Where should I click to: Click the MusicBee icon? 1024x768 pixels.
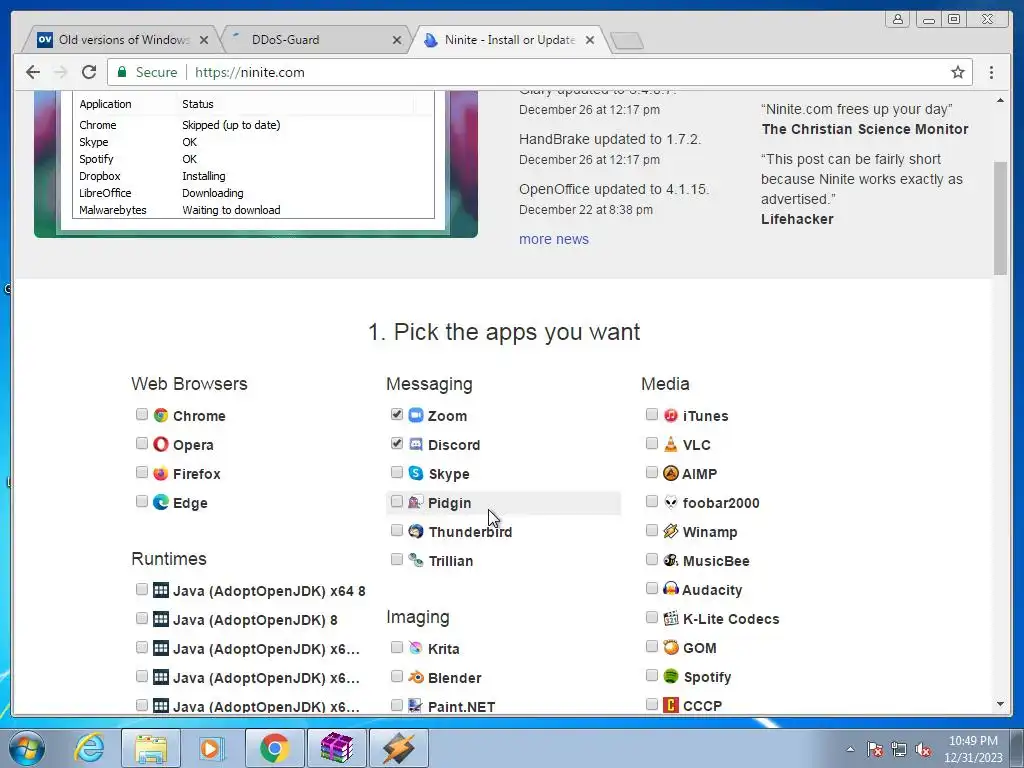click(x=671, y=560)
